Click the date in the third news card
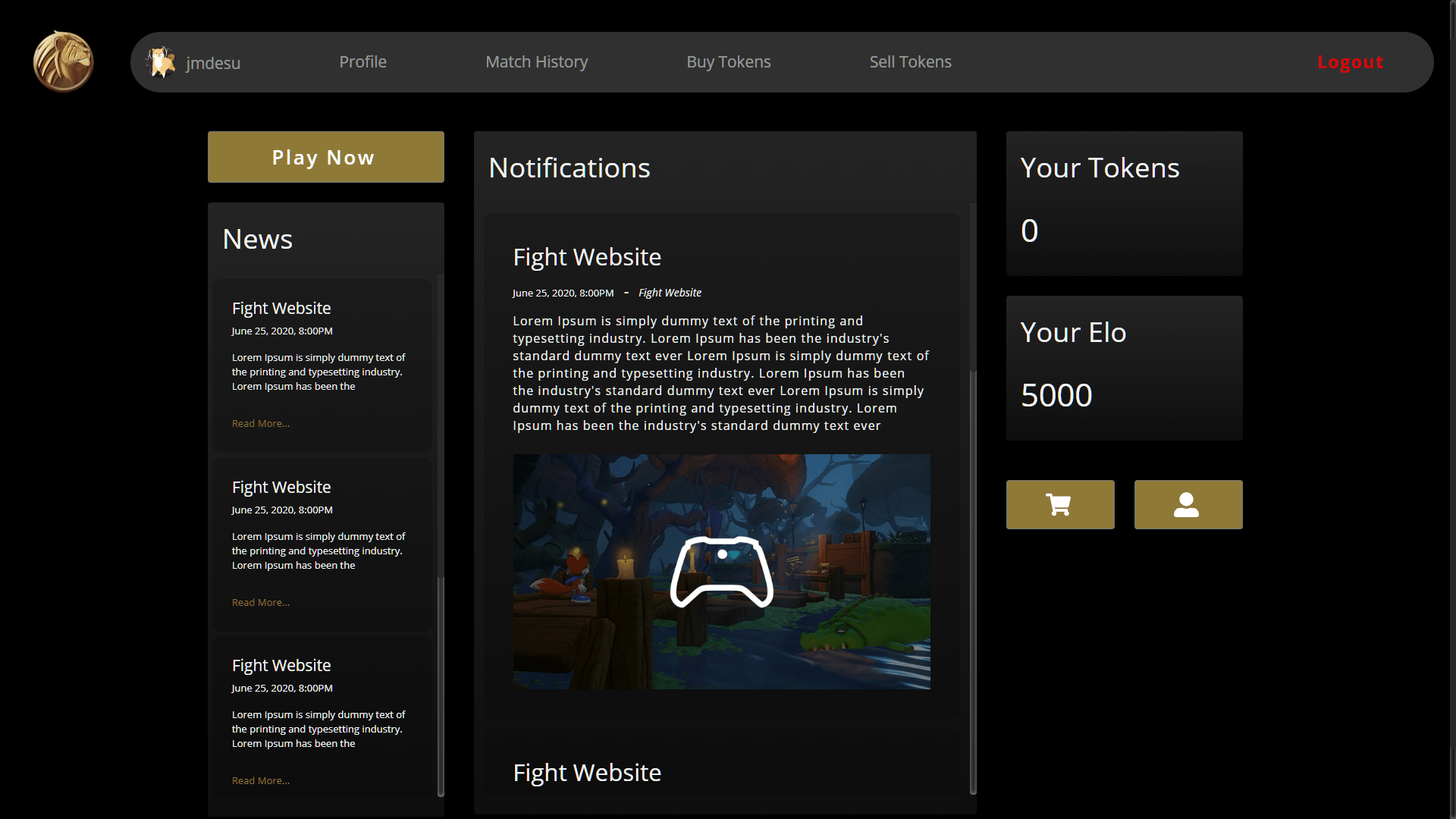1456x819 pixels. point(282,688)
